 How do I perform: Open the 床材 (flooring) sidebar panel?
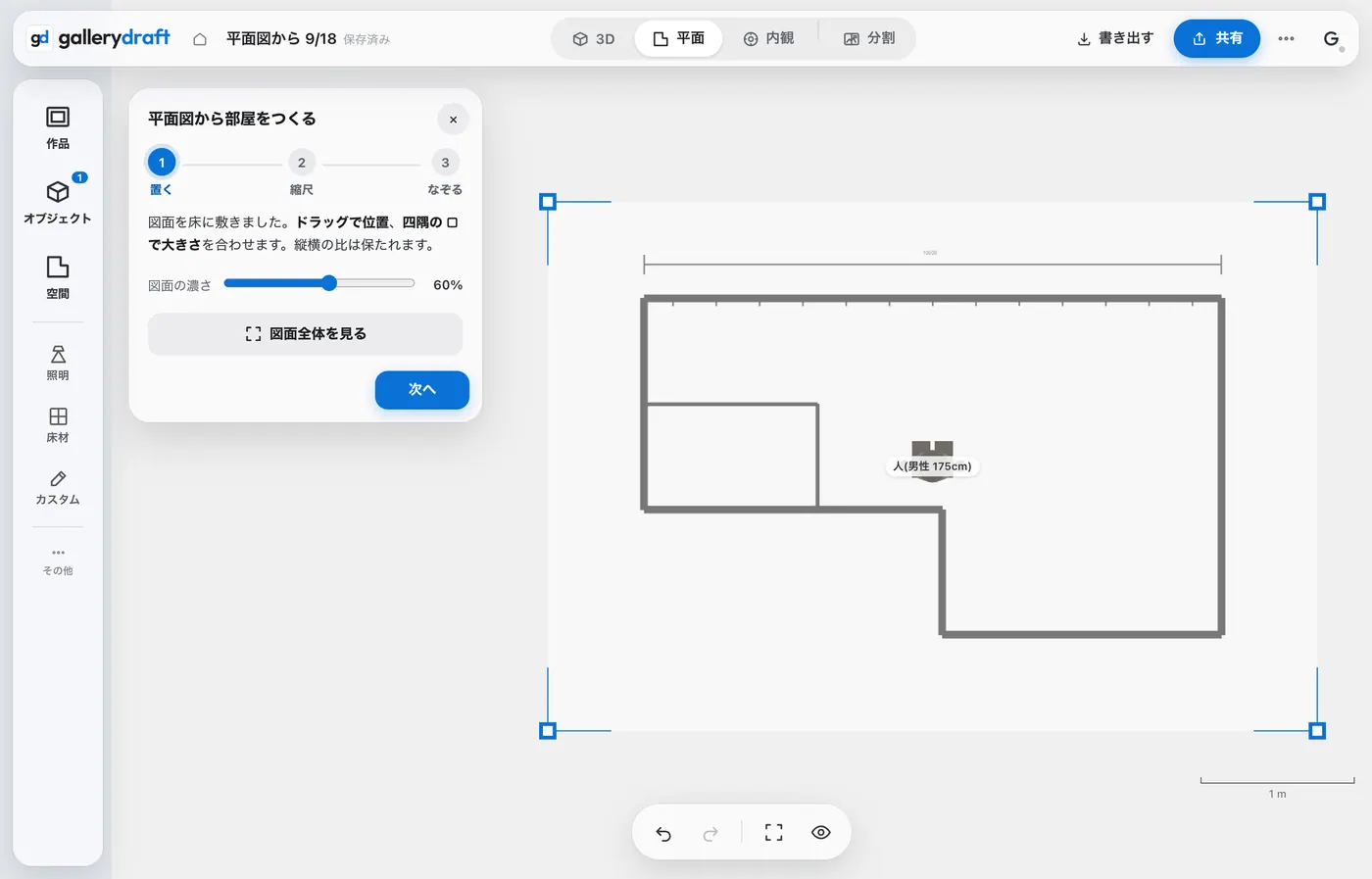pos(58,425)
